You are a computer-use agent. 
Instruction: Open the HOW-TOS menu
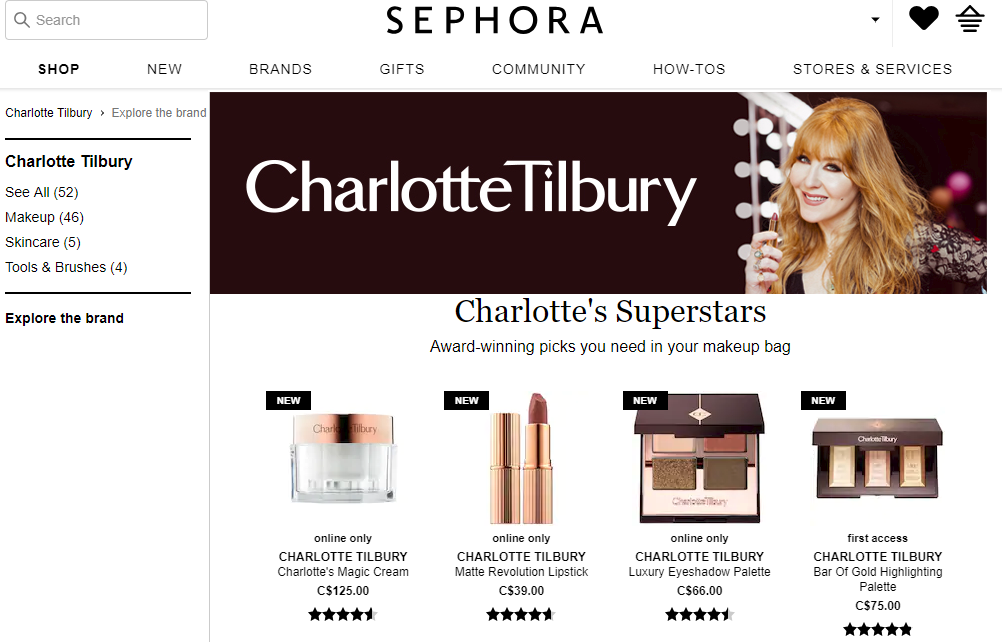pyautogui.click(x=689, y=69)
